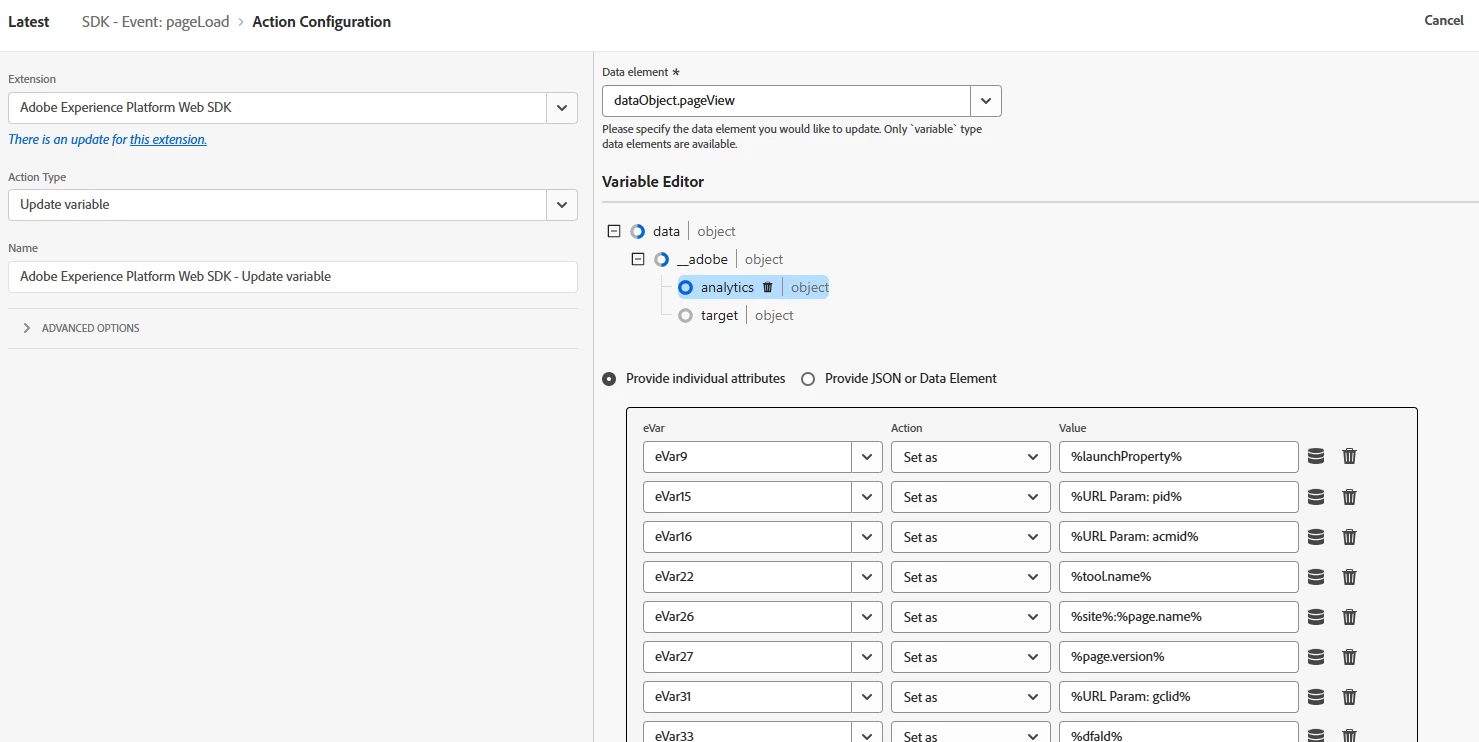Click the Name input field

click(x=292, y=277)
